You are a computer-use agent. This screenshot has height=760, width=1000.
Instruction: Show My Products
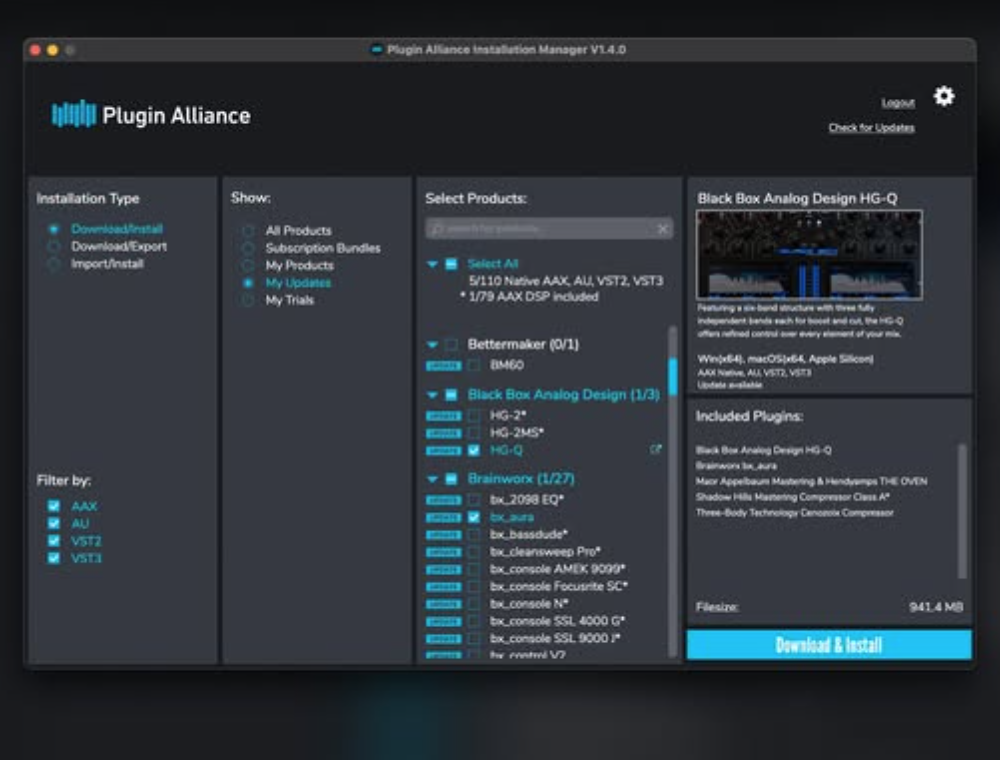pos(248,265)
